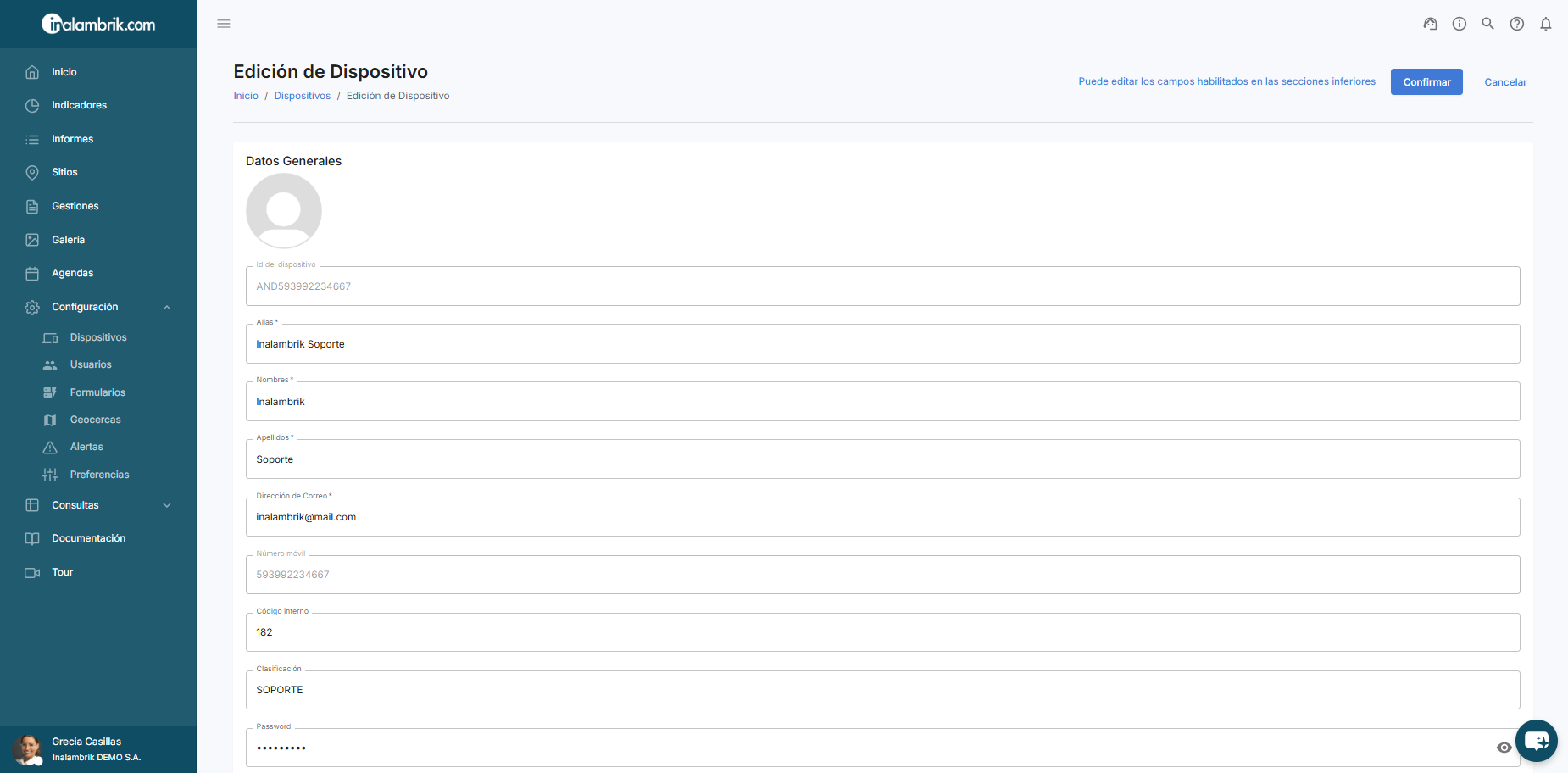Focus the Apellidos input field

click(882, 459)
